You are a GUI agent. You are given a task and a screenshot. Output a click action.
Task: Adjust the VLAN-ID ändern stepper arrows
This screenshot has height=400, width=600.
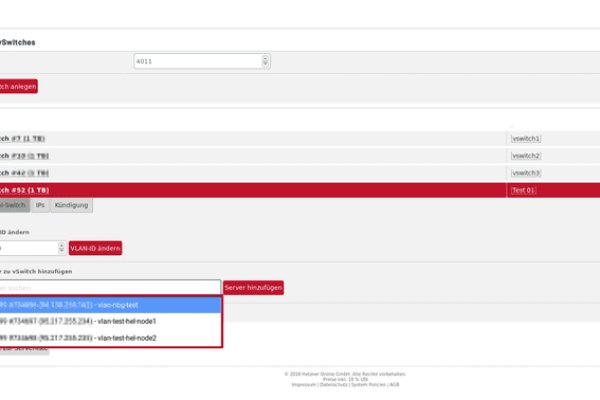(x=61, y=247)
